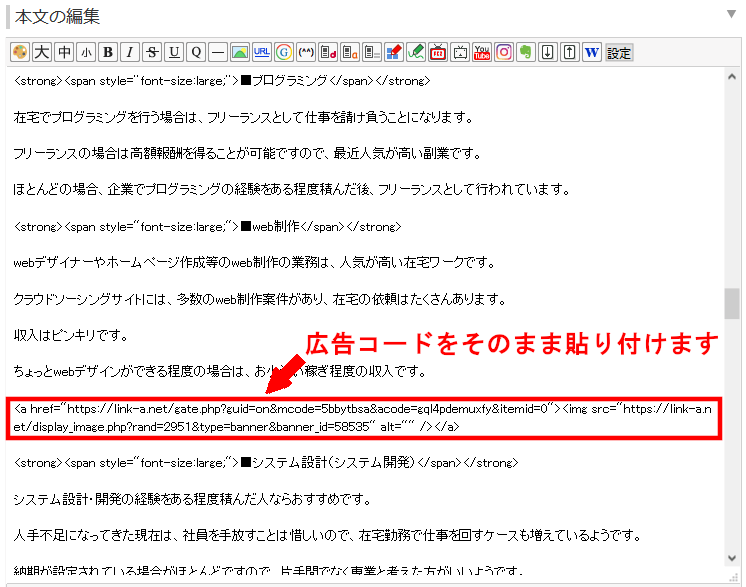Image resolution: width=746 pixels, height=587 pixels.
Task: Apply underline formatting (U)
Action: pos(174,52)
